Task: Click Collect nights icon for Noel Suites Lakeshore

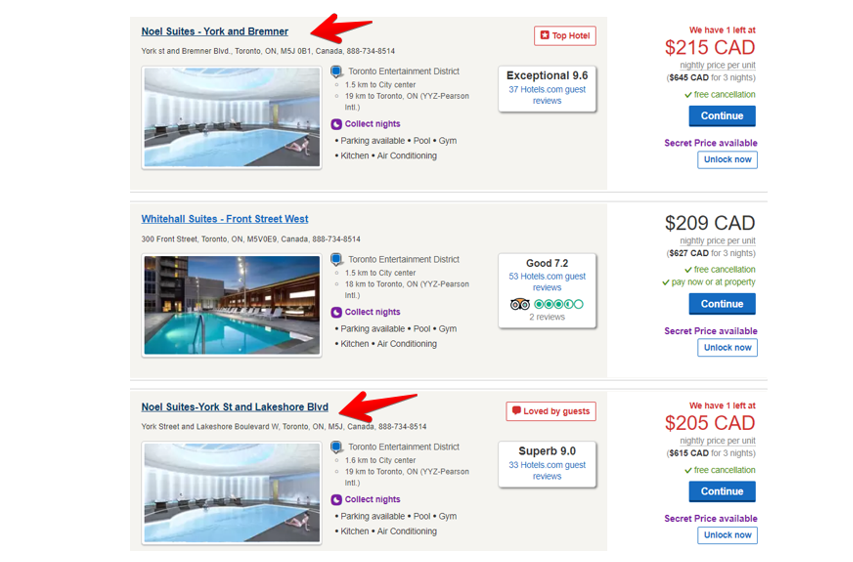Action: pos(337,499)
